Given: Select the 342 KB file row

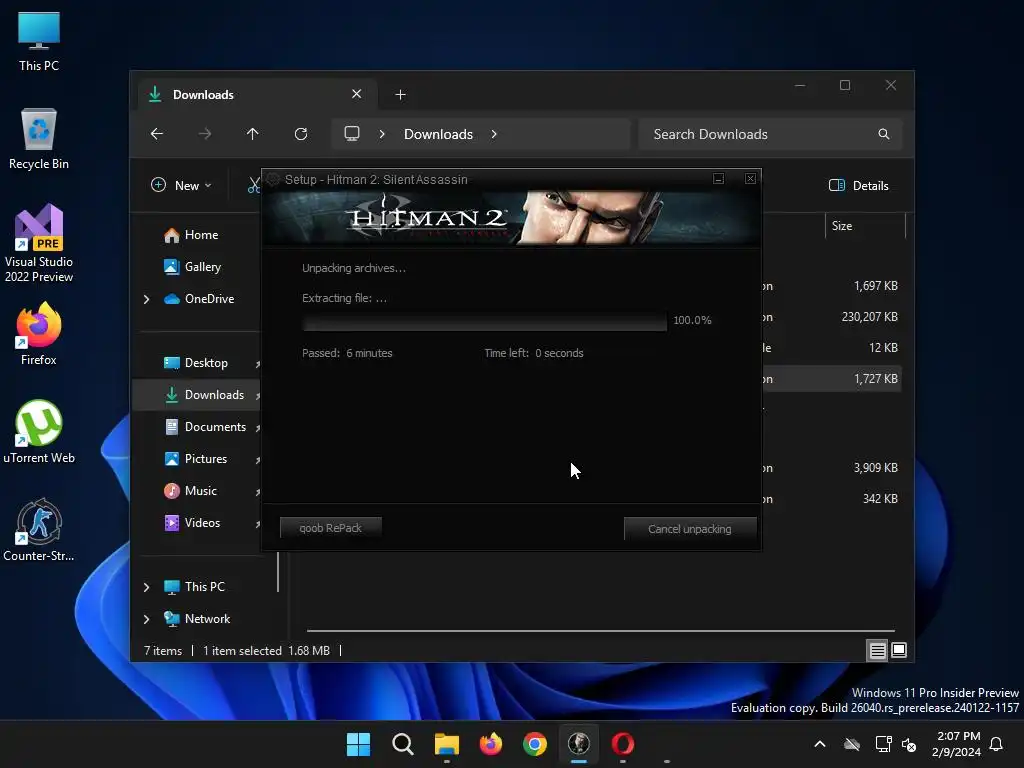Looking at the screenshot, I should 833,499.
